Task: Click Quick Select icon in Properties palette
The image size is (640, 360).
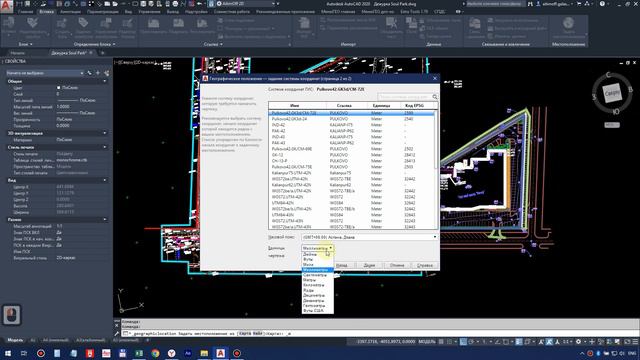Action: (x=106, y=73)
